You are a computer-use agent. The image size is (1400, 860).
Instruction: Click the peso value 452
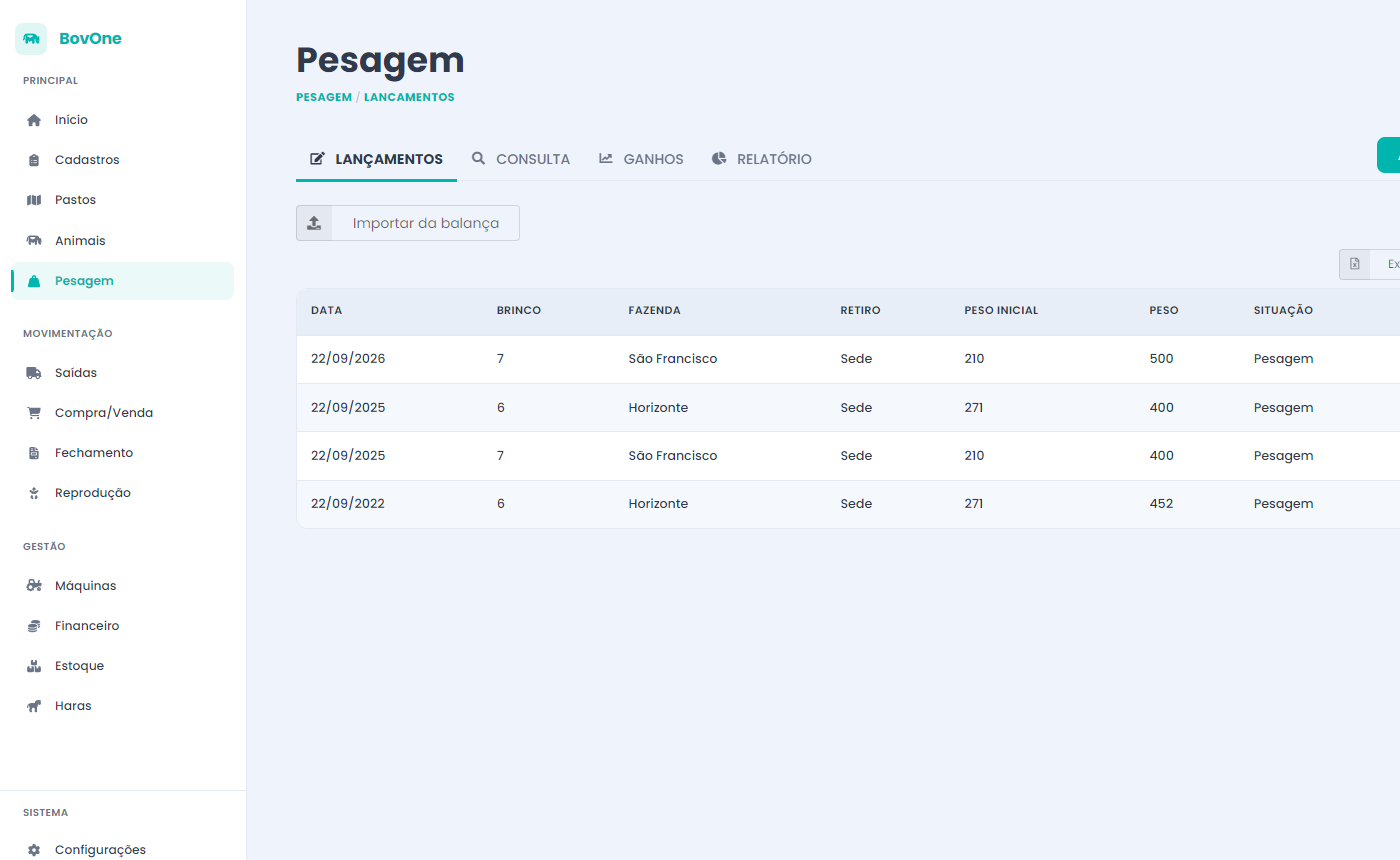(x=1161, y=504)
